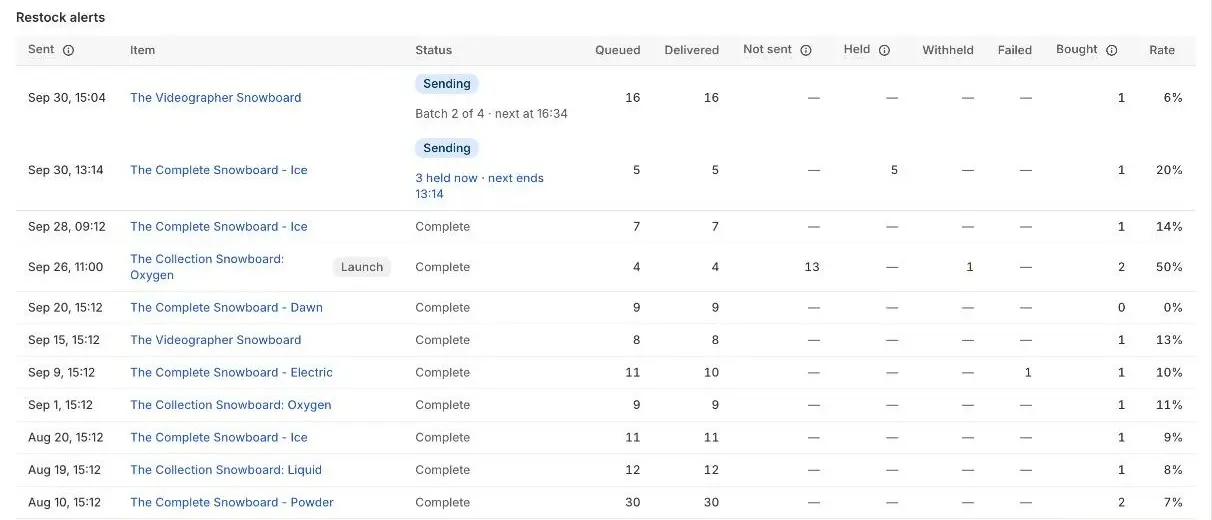
Task: Click the Delivered value 10 in Electric row
Action: coord(711,373)
